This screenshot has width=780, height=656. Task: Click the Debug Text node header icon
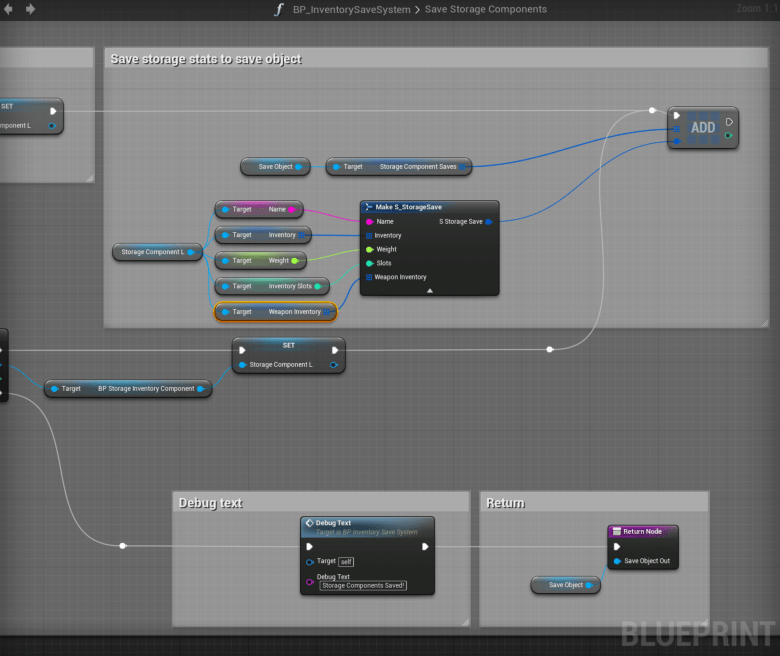click(x=310, y=523)
